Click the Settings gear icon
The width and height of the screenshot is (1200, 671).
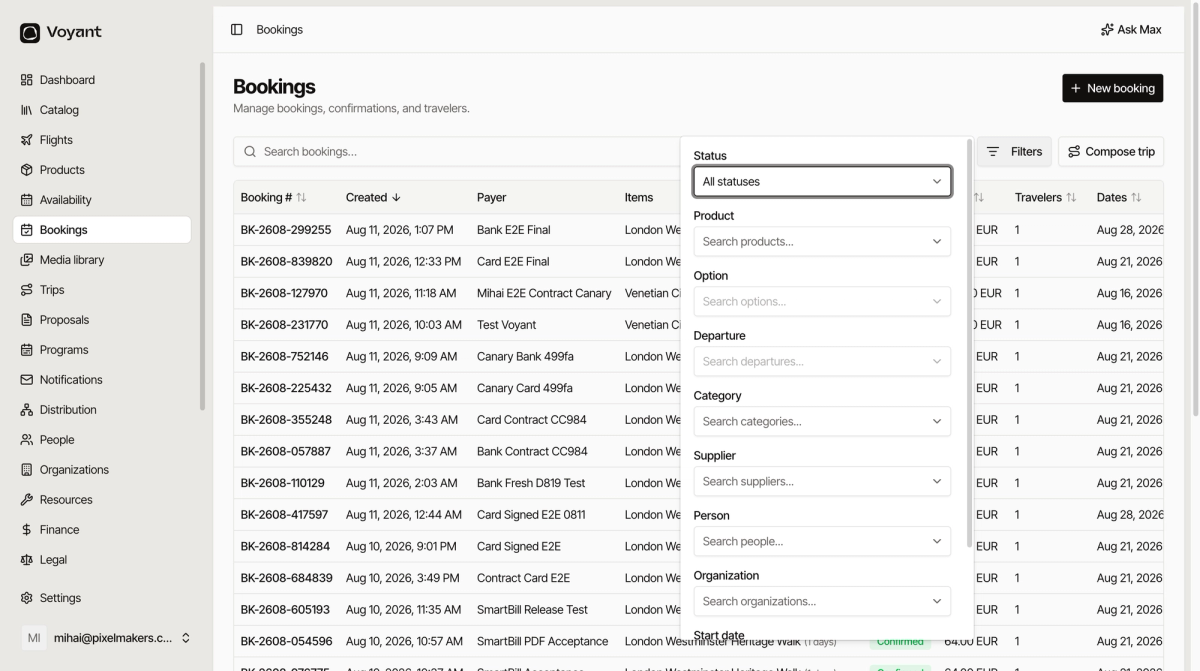27,598
